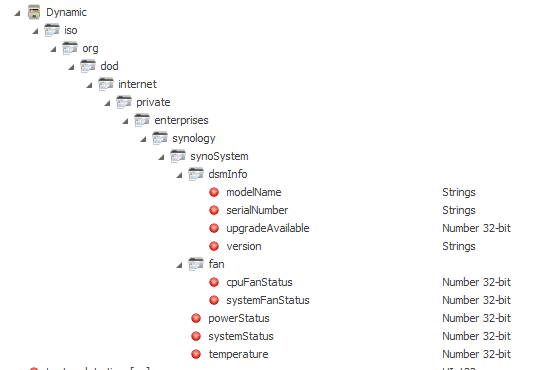Click Number 32-bit type of upgradeAvailable
This screenshot has width=559, height=370.
tap(477, 228)
